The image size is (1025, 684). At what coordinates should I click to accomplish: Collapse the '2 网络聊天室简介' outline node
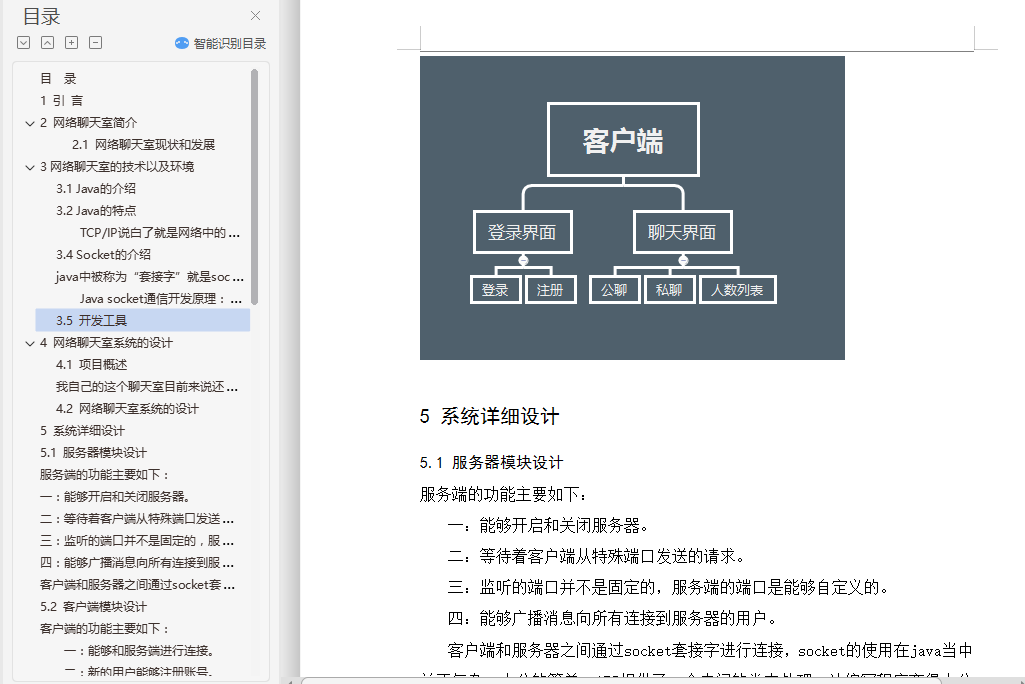29,123
